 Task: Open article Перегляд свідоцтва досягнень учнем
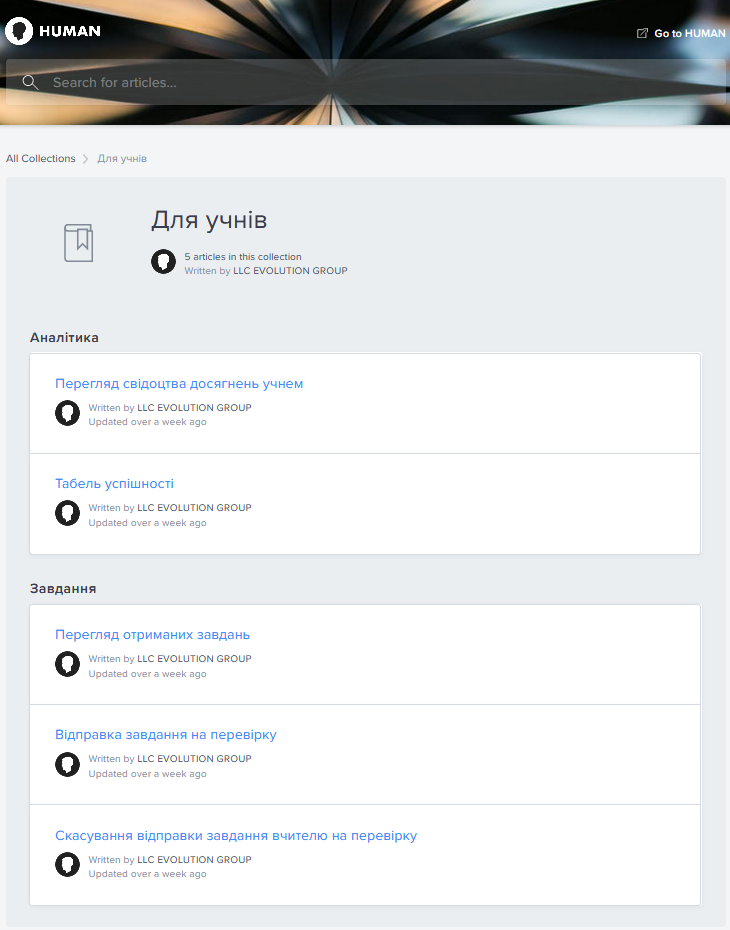179,384
